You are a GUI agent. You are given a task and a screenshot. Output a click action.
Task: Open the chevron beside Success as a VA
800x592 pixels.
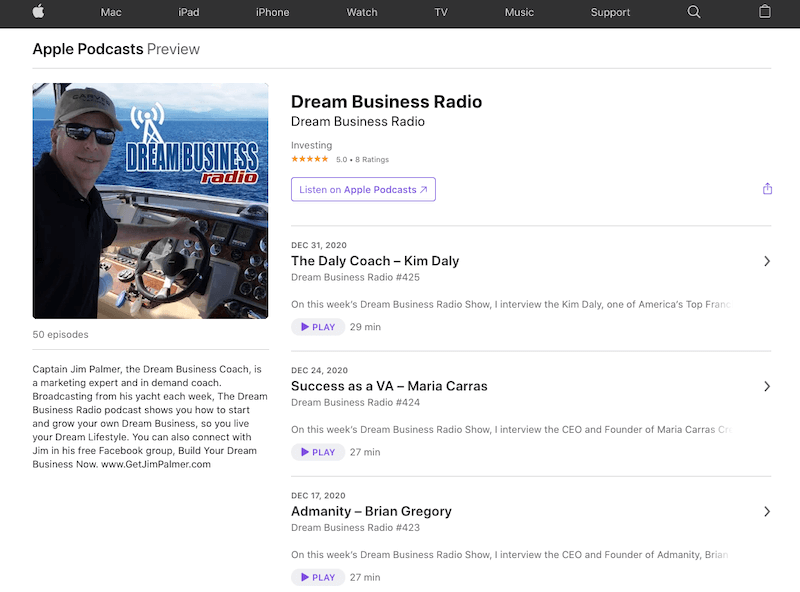[x=766, y=386]
